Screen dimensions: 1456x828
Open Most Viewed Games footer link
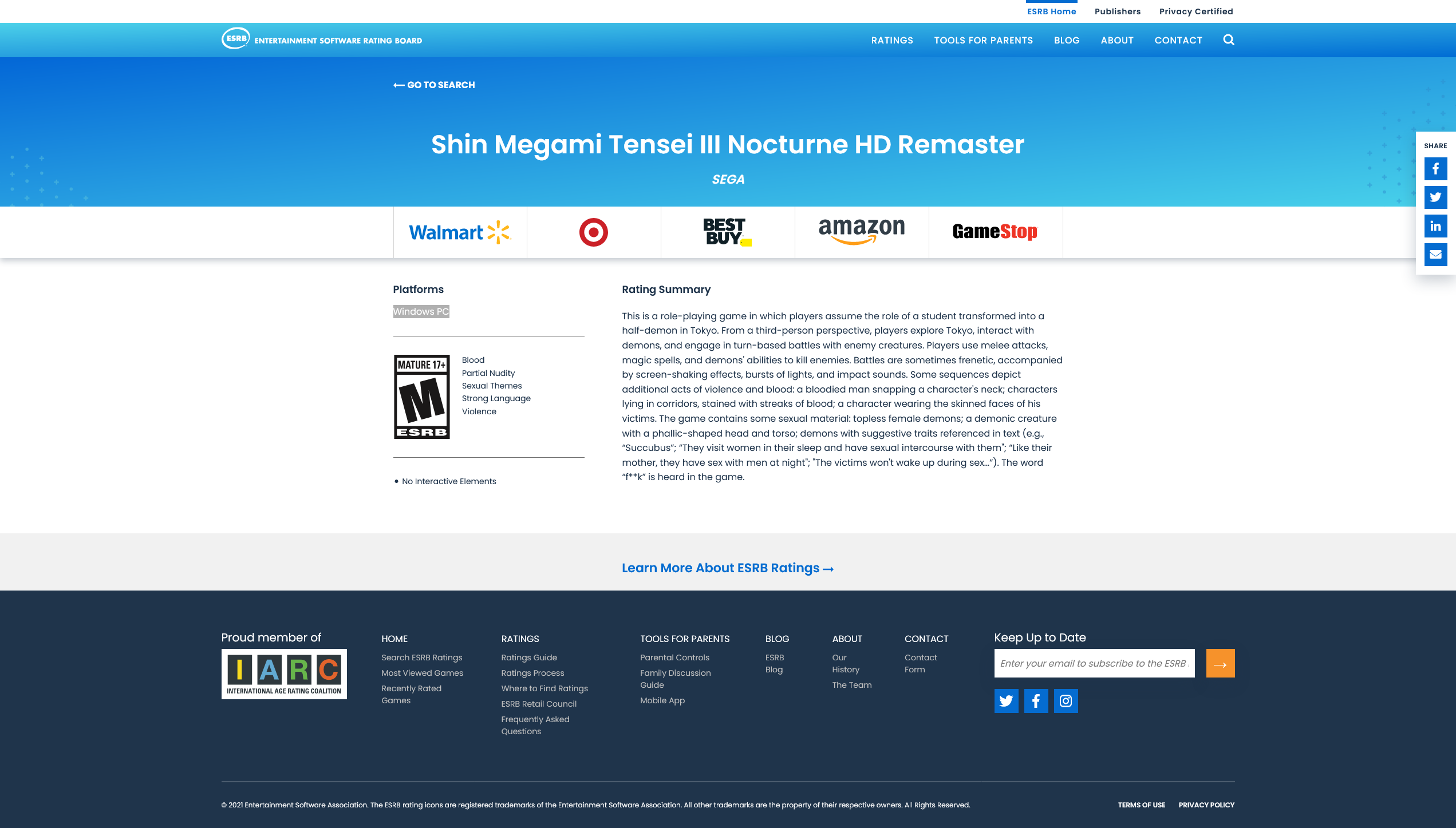tap(423, 673)
